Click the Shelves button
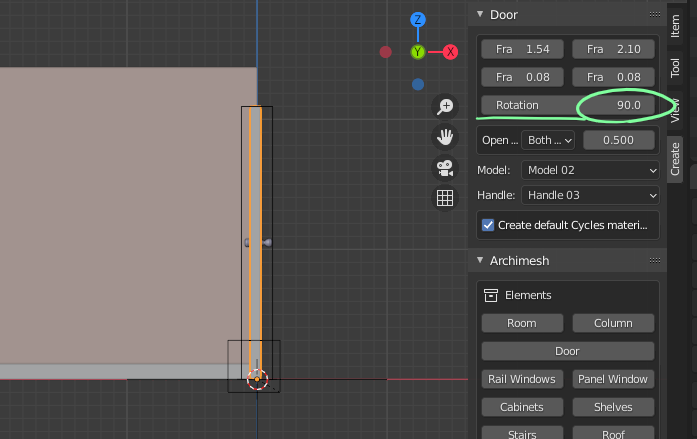The image size is (697, 439). coord(613,407)
